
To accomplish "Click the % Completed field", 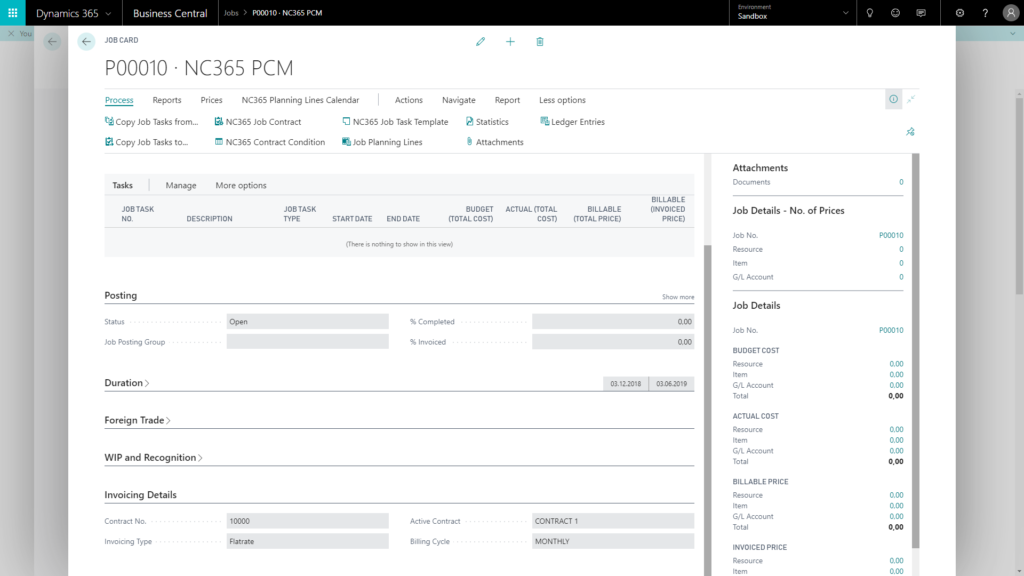I will coord(613,321).
